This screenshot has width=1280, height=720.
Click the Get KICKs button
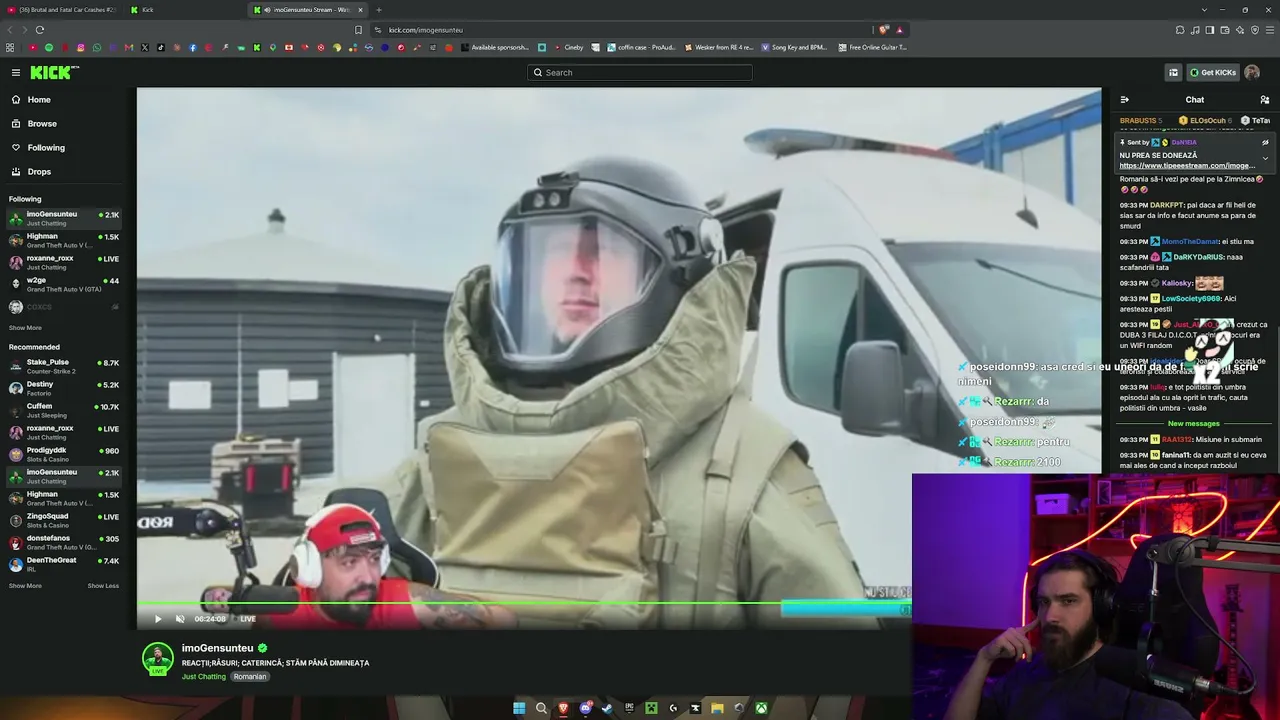pos(1213,72)
